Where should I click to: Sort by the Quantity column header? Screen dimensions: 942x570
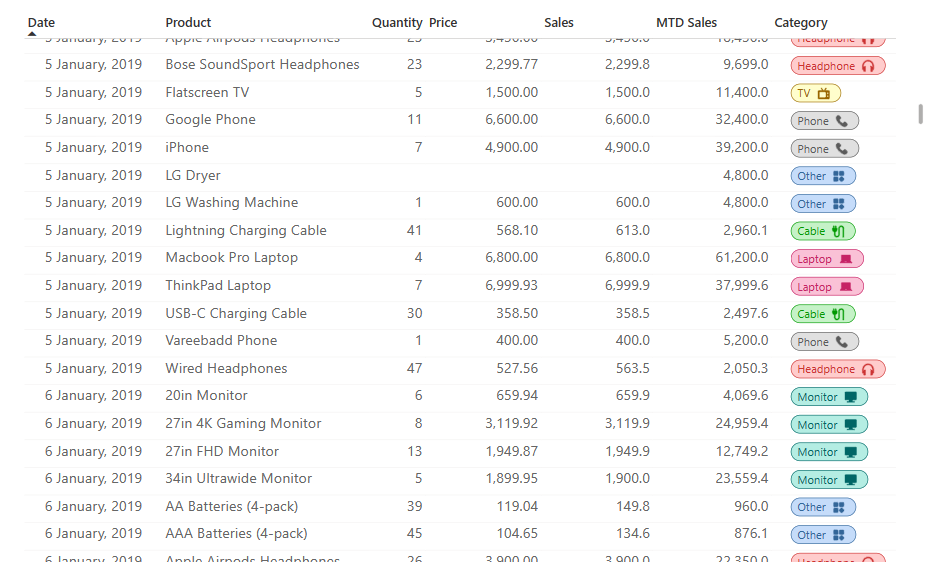397,22
